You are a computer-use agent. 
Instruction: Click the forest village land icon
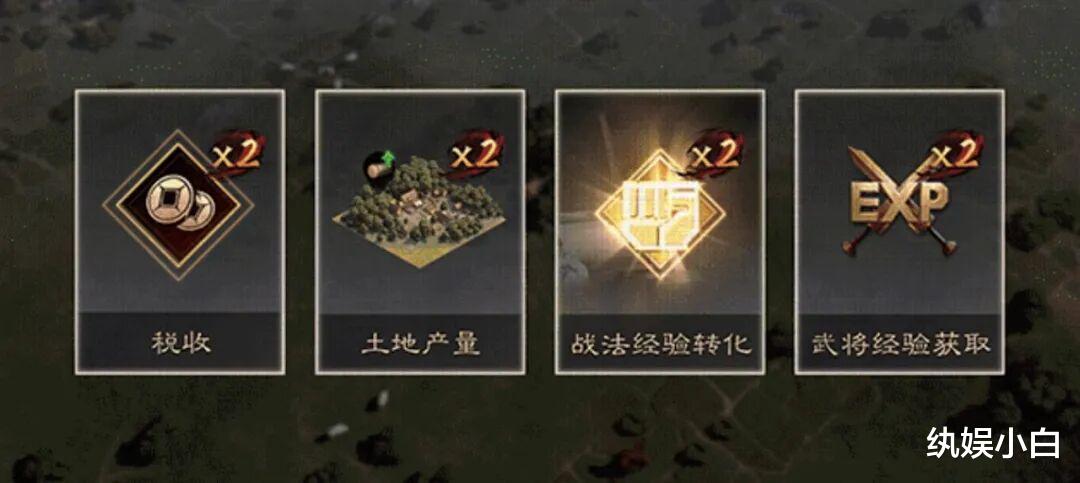coord(419,209)
